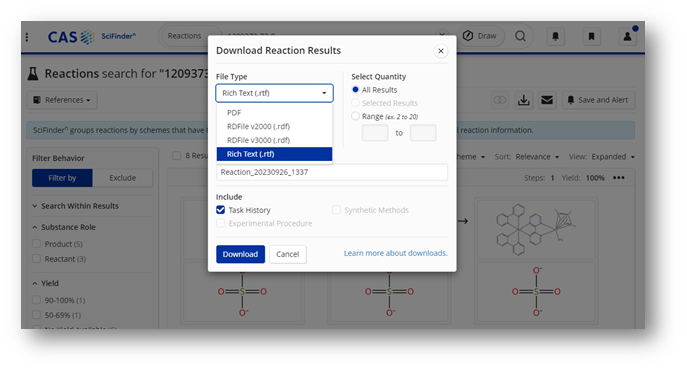Uncheck the Task History checkbox
687x371 pixels.
pyautogui.click(x=220, y=210)
